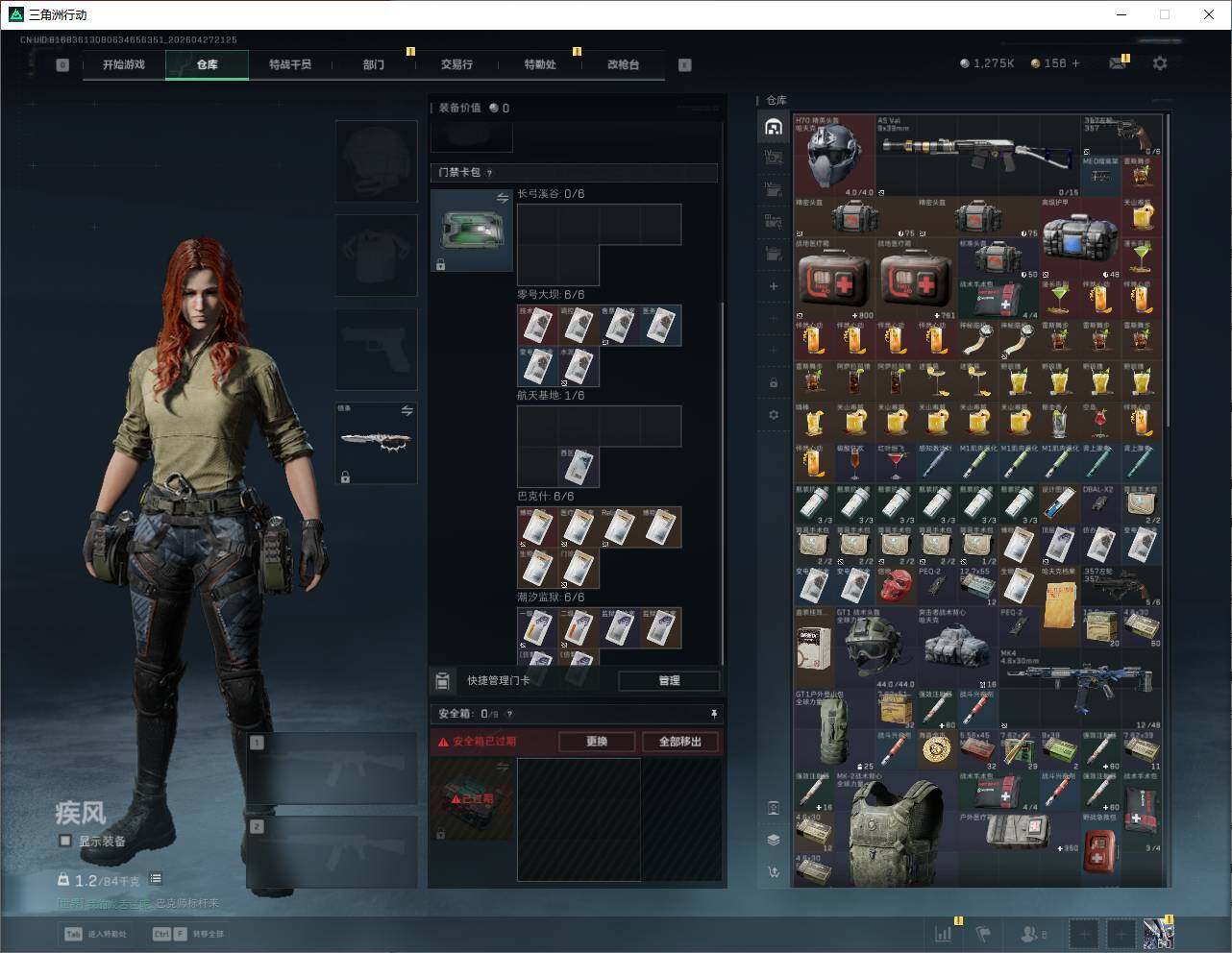
Task: Click the flag icon in bottom bar
Action: click(982, 934)
